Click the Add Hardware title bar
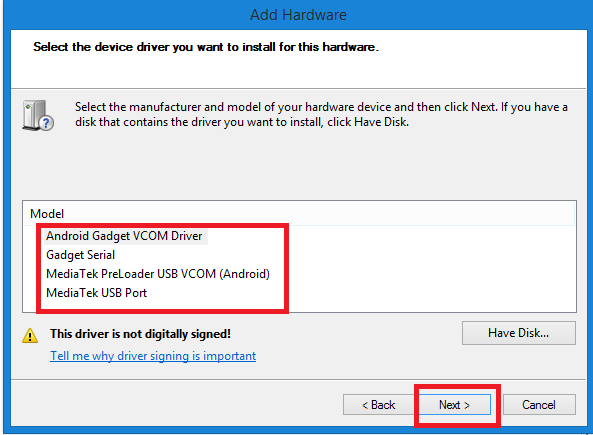Viewport: 593px width, 435px height. pos(298,15)
